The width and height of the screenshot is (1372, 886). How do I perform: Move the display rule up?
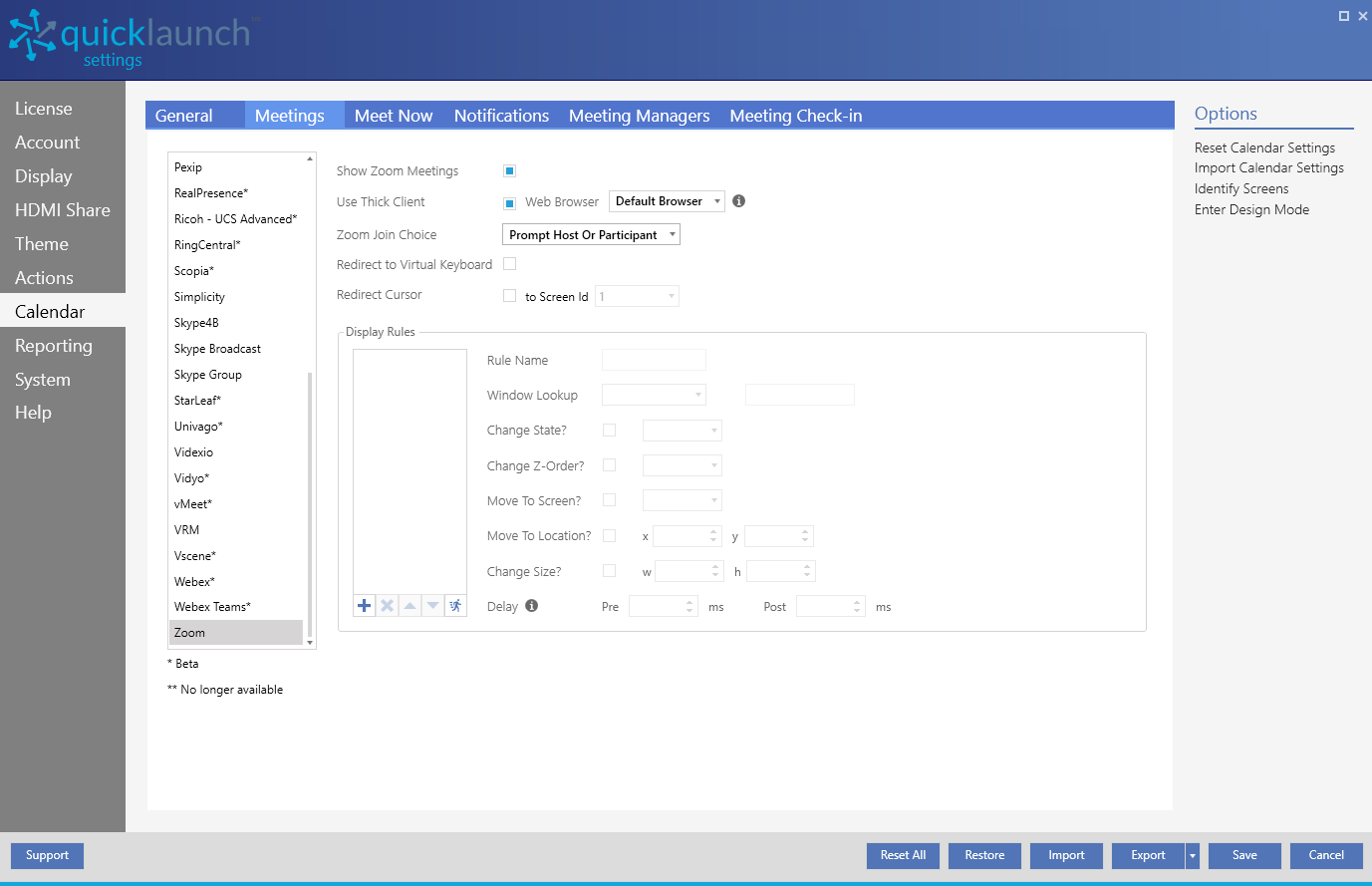tap(410, 605)
